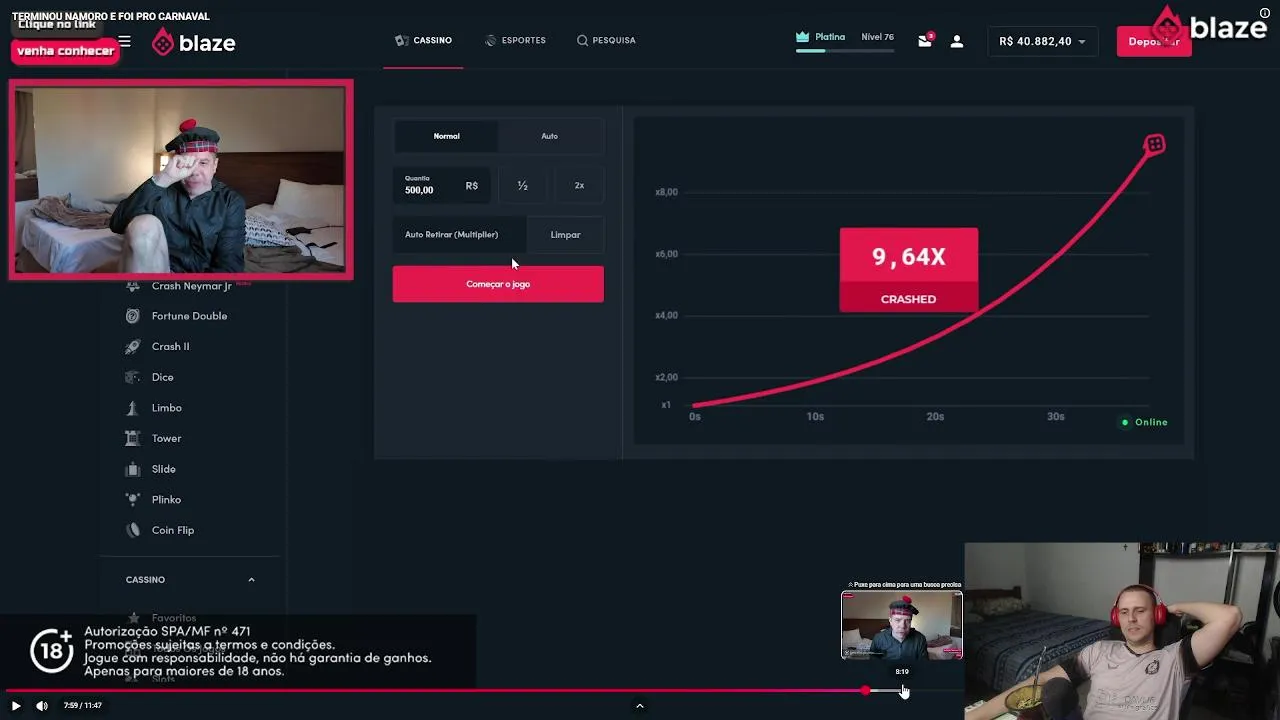Viewport: 1280px width, 720px height.
Task: Click the Limpar button
Action: (565, 234)
